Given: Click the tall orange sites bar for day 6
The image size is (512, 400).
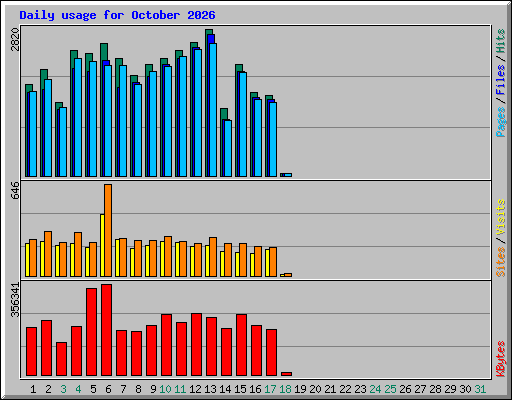Looking at the screenshot, I should tap(108, 230).
